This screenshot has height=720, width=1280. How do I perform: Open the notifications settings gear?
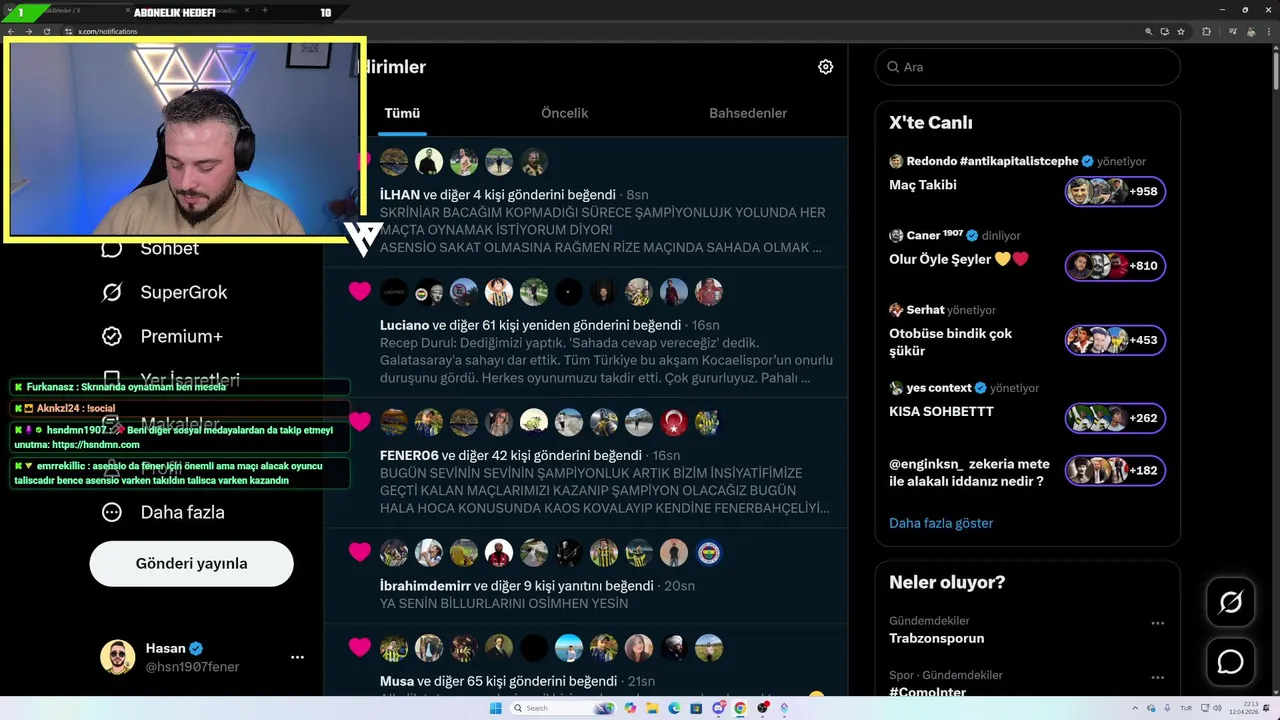pos(825,67)
